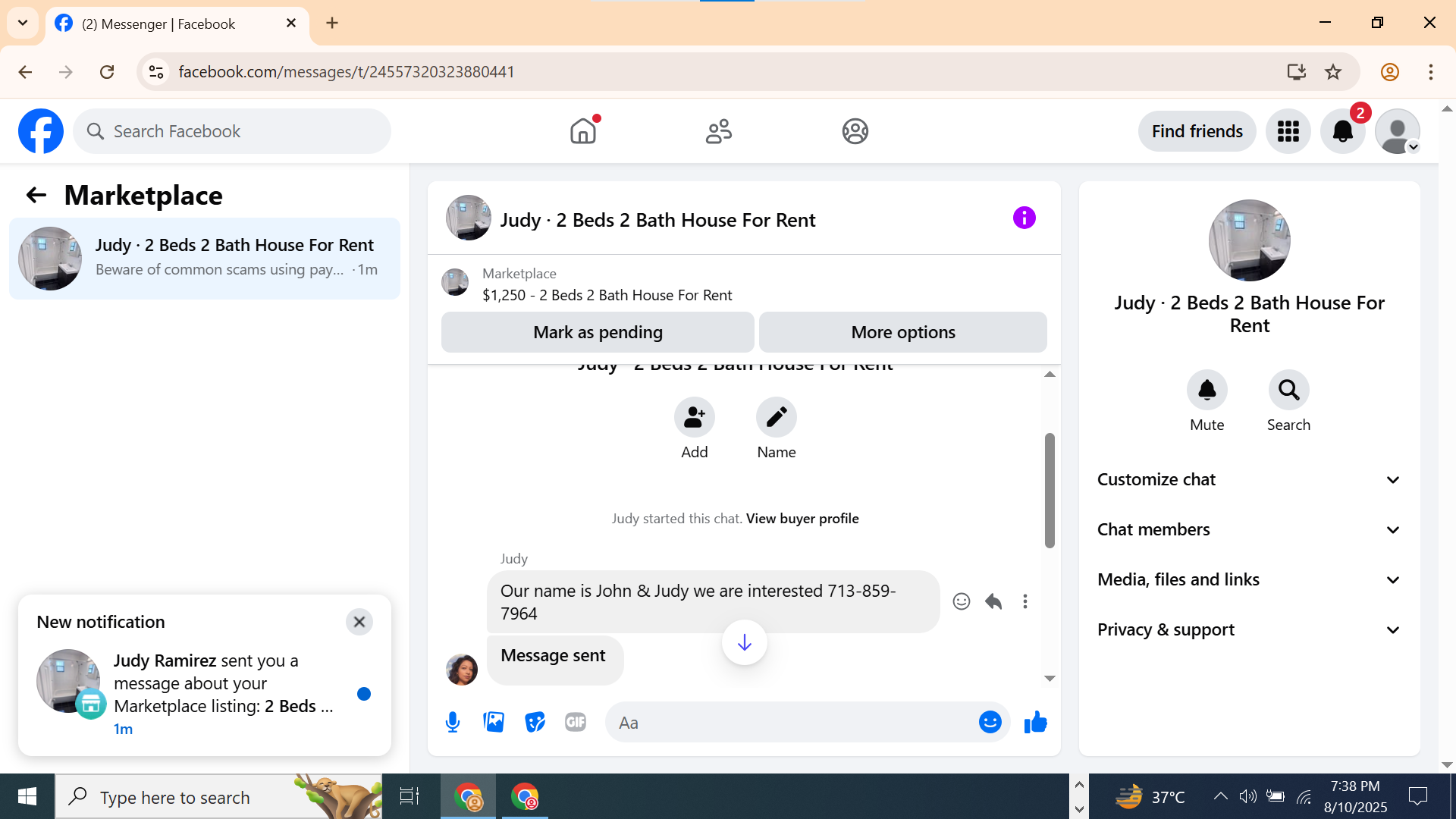Open the GIF picker
1456x819 pixels.
(x=576, y=722)
